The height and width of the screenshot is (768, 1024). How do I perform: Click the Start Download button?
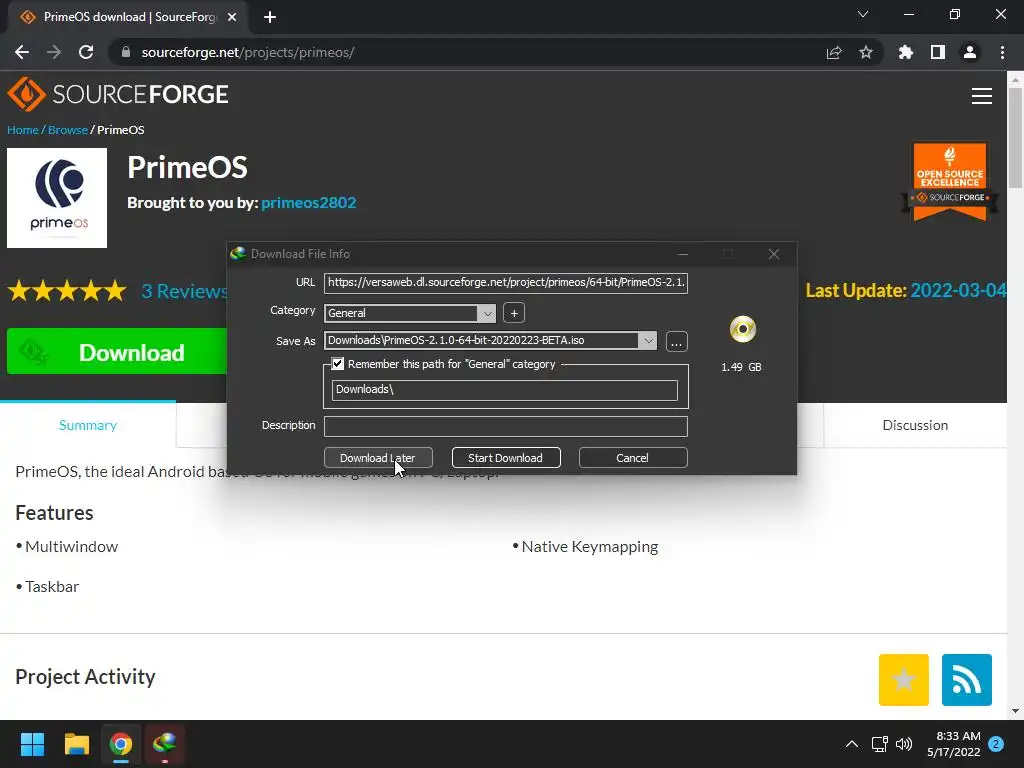[505, 458]
